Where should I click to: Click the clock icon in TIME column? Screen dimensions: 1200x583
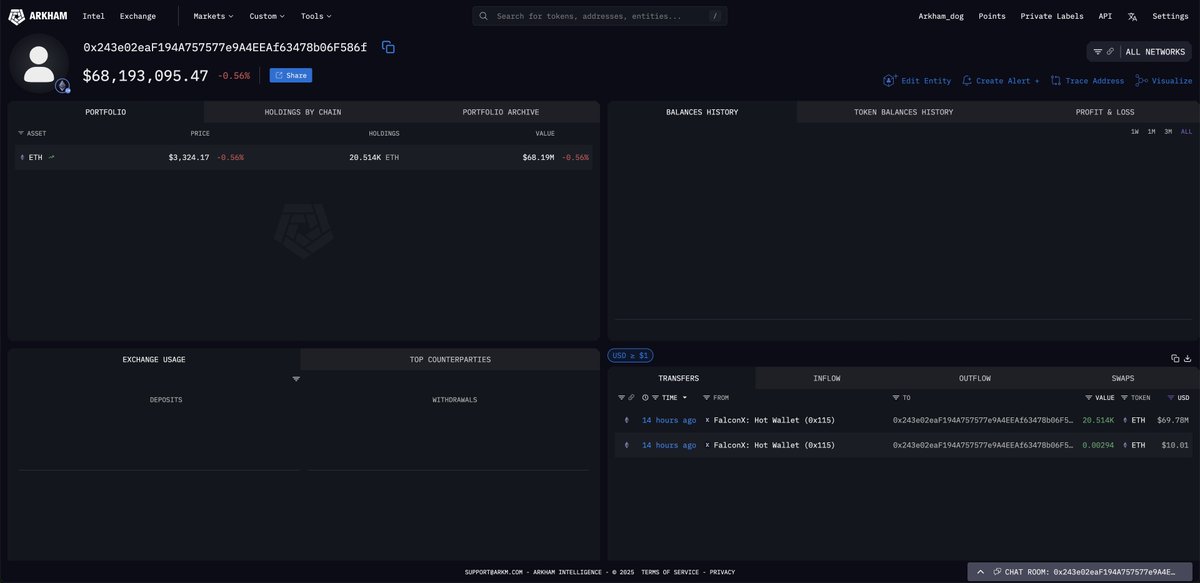(645, 398)
